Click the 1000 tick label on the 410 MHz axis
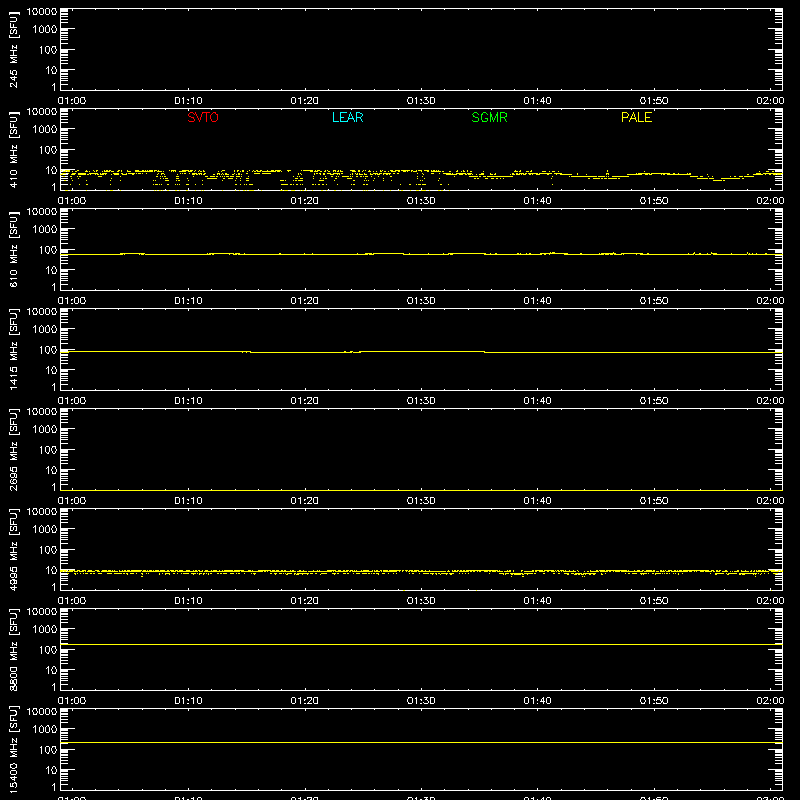 tap(45, 130)
